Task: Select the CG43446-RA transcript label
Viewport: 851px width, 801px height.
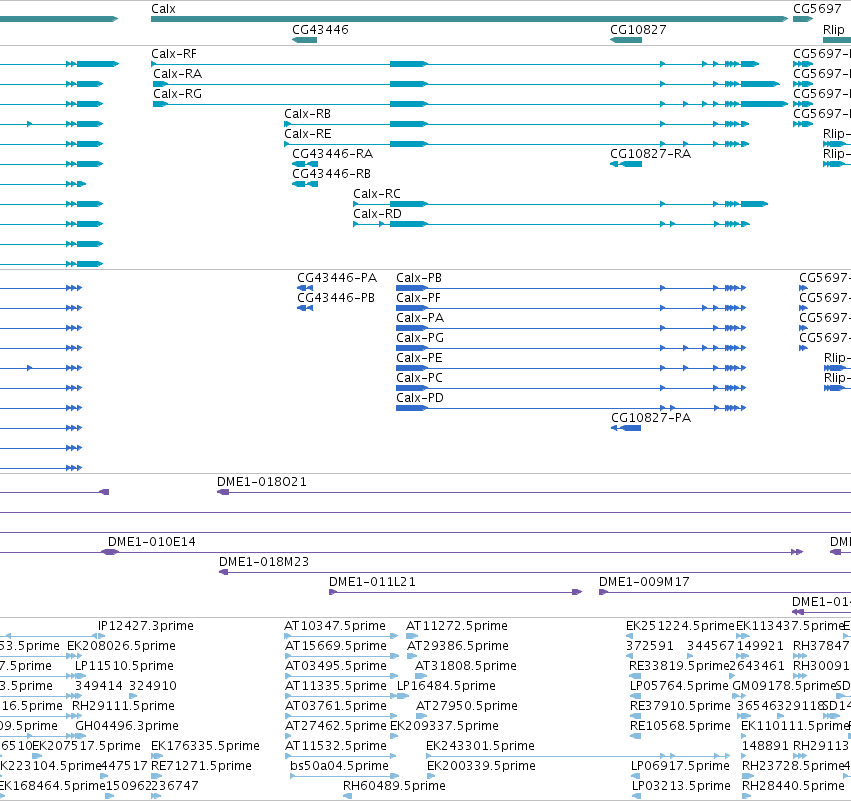Action: click(x=333, y=154)
